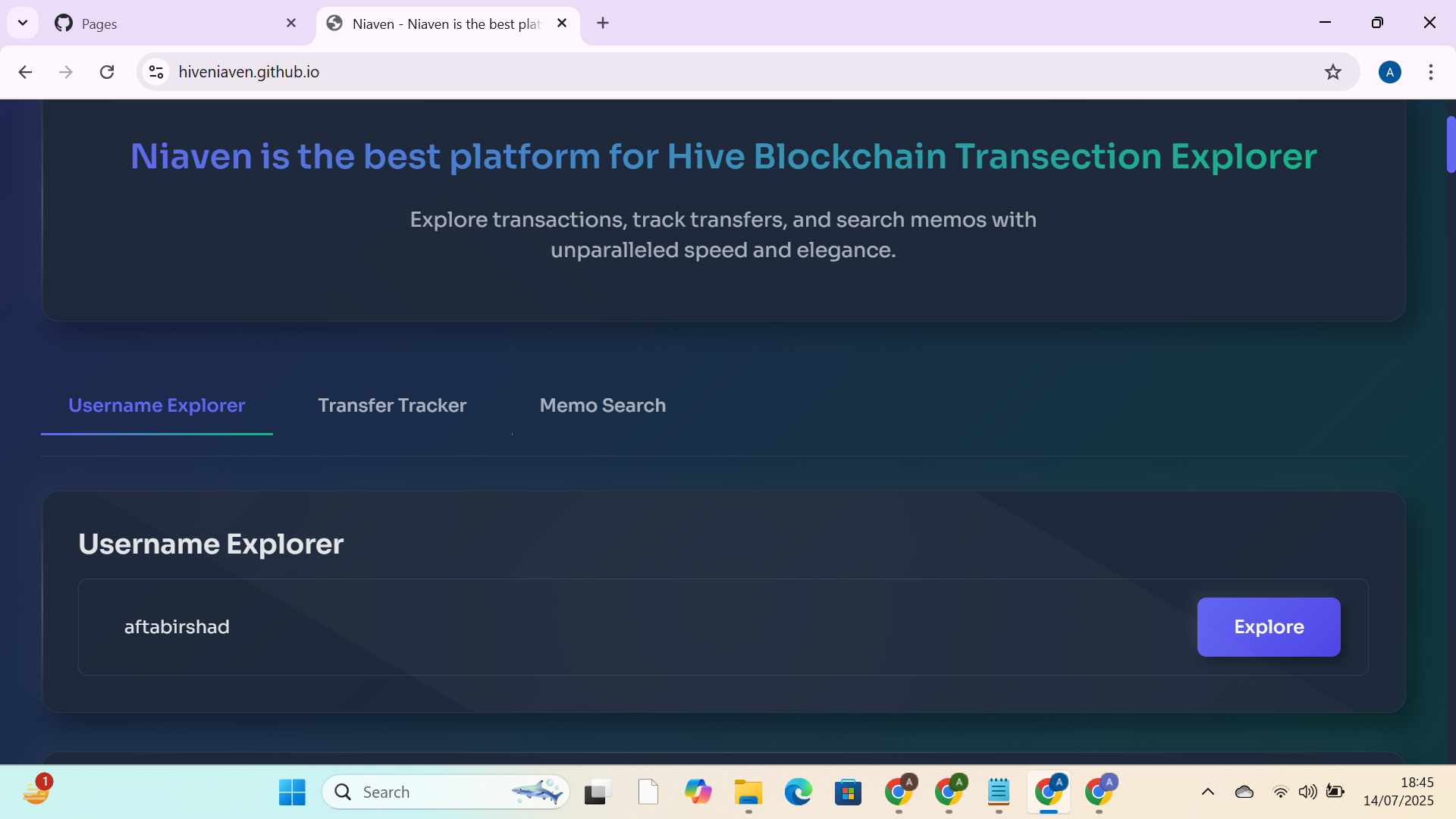Close the Pages tab
This screenshot has width=1456, height=819.
291,24
